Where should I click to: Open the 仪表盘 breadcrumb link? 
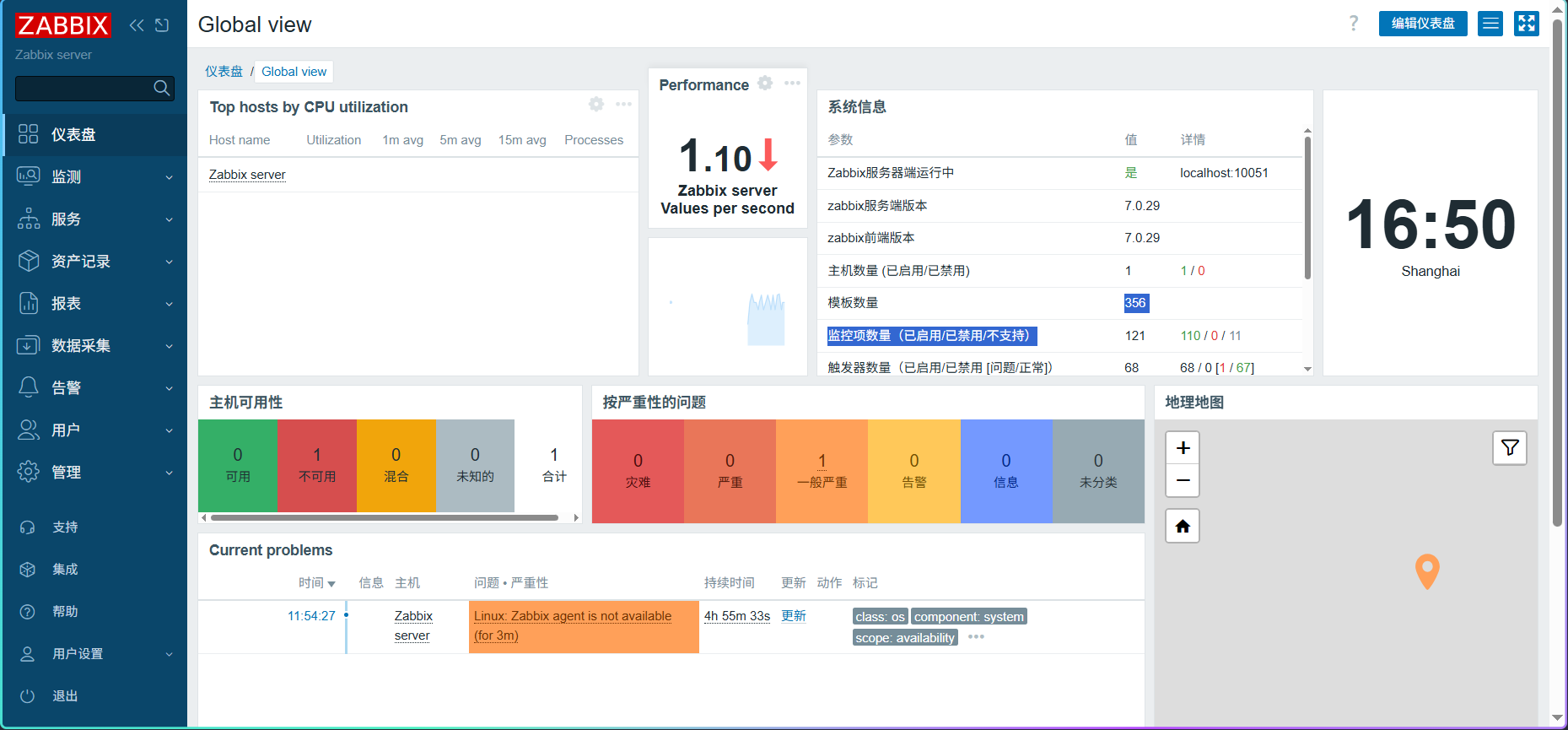click(224, 72)
